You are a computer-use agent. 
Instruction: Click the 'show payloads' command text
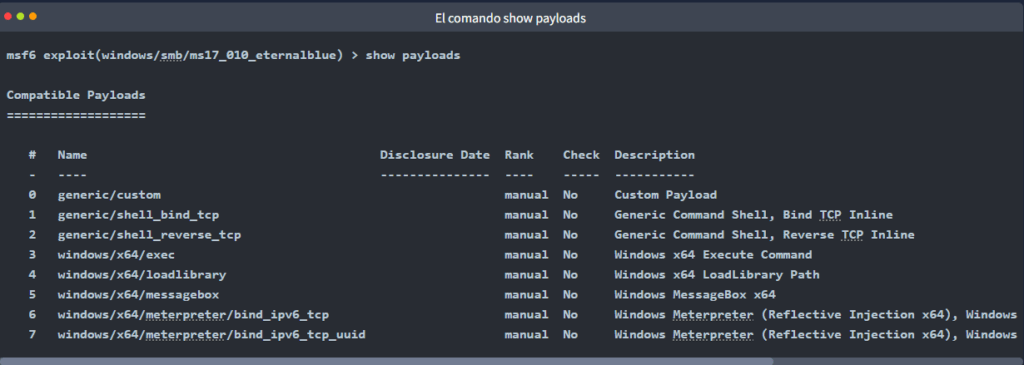point(413,56)
